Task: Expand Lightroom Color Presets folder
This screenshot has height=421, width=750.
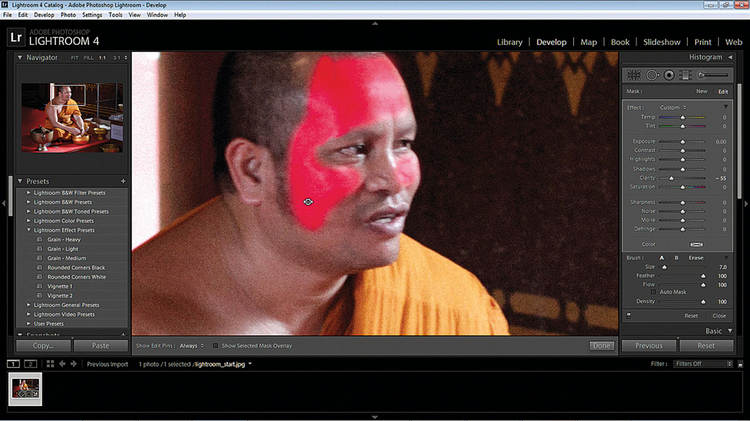Action: (28, 221)
